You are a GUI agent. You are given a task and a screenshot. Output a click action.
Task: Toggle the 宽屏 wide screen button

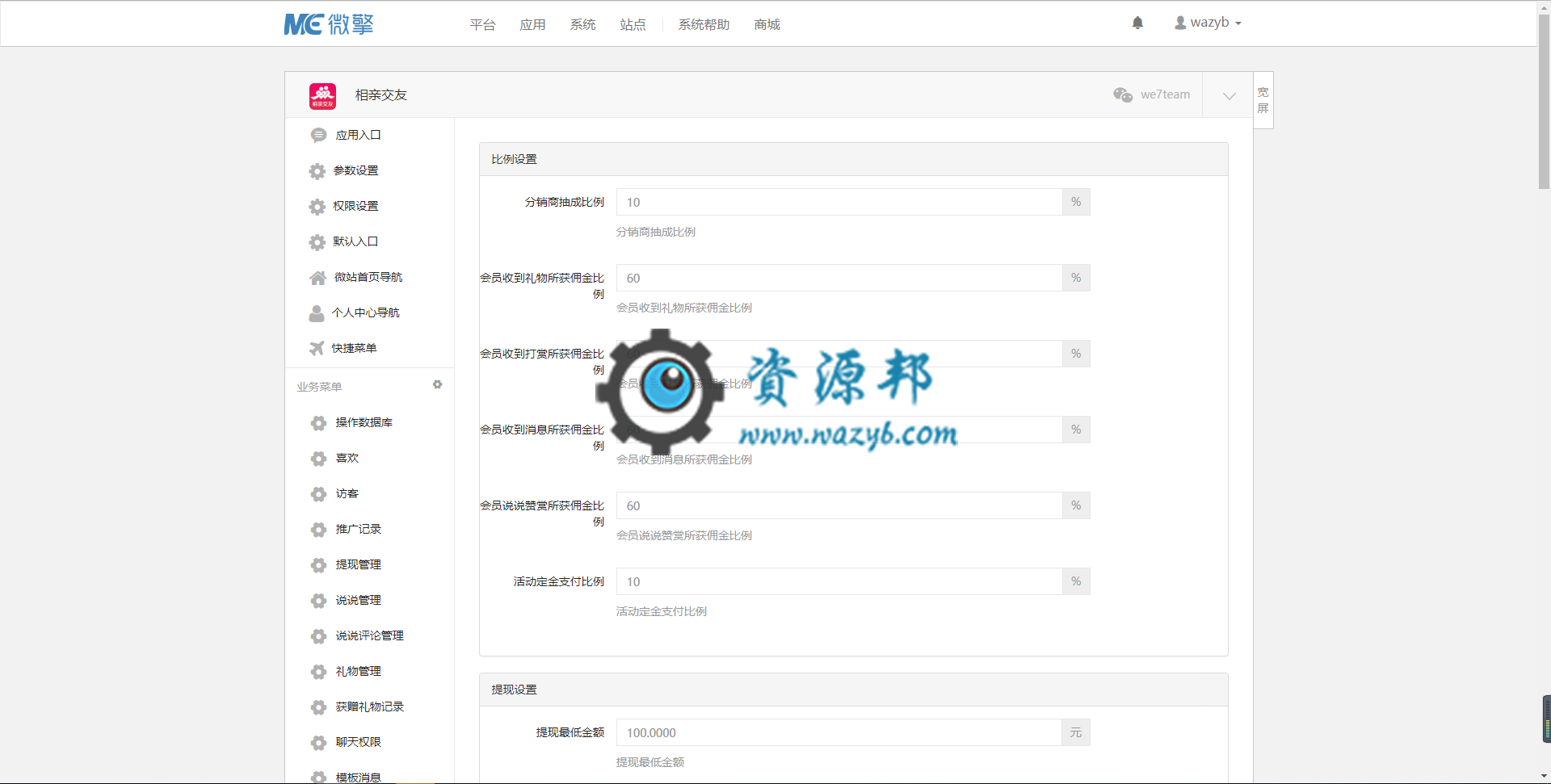point(1263,100)
